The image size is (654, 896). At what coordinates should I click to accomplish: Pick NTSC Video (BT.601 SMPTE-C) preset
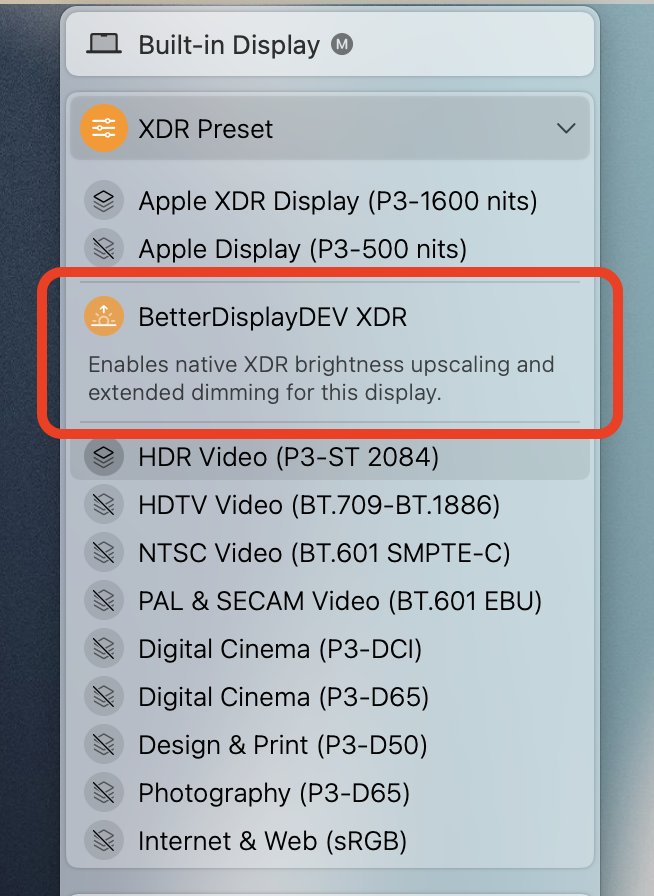(324, 553)
